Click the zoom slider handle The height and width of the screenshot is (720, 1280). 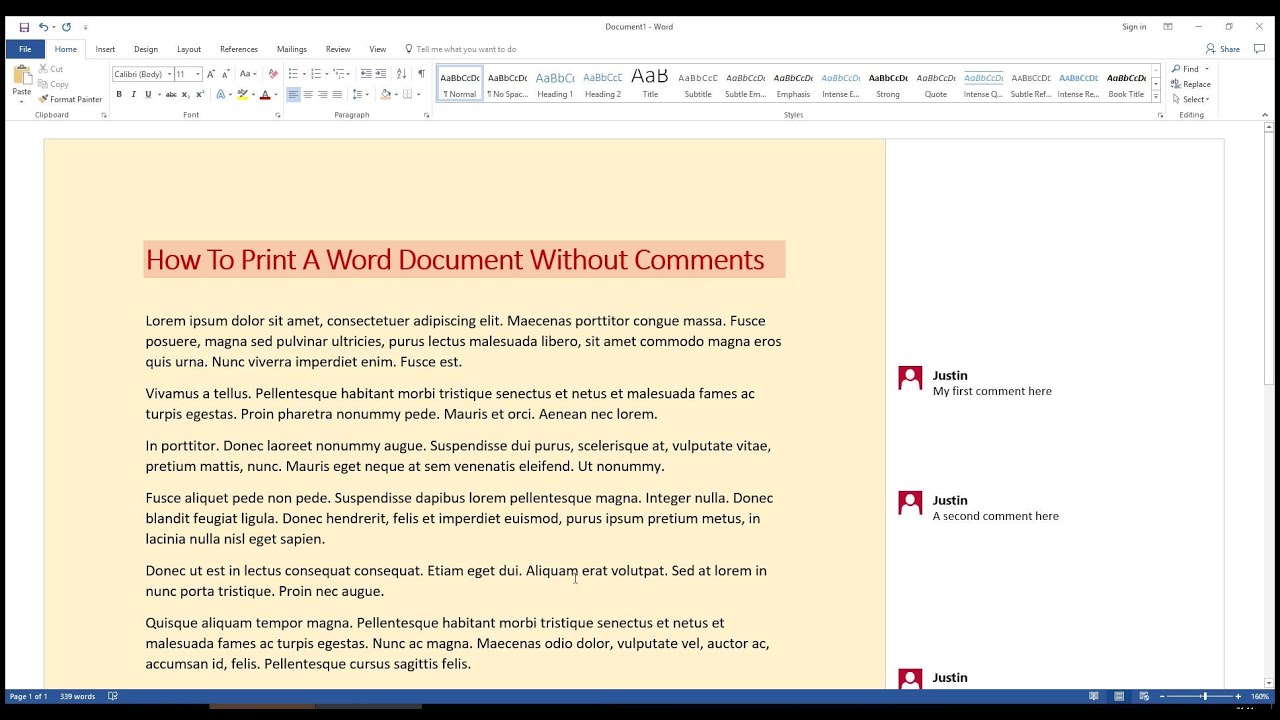point(1204,696)
